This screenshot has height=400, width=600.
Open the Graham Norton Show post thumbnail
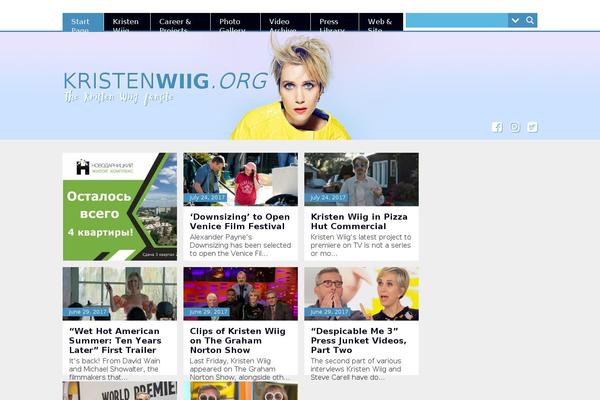pos(240,294)
